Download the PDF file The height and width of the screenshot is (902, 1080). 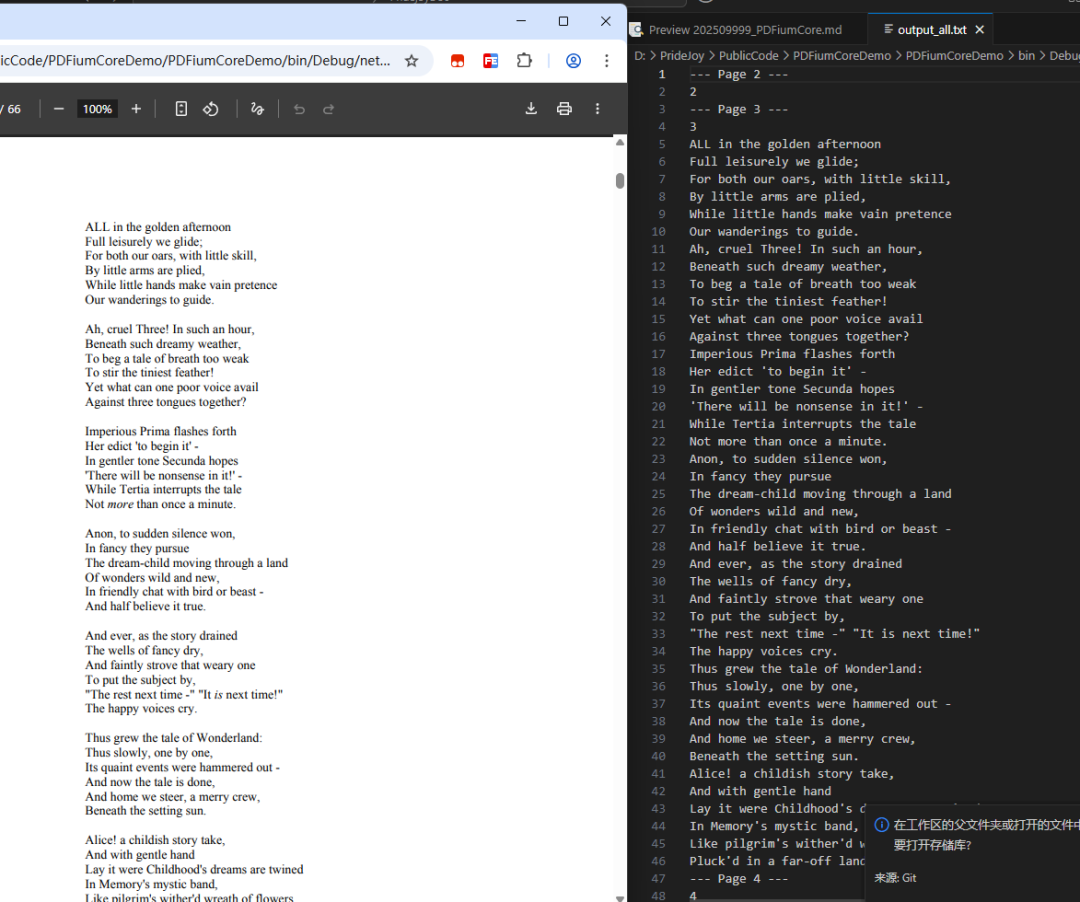531,108
